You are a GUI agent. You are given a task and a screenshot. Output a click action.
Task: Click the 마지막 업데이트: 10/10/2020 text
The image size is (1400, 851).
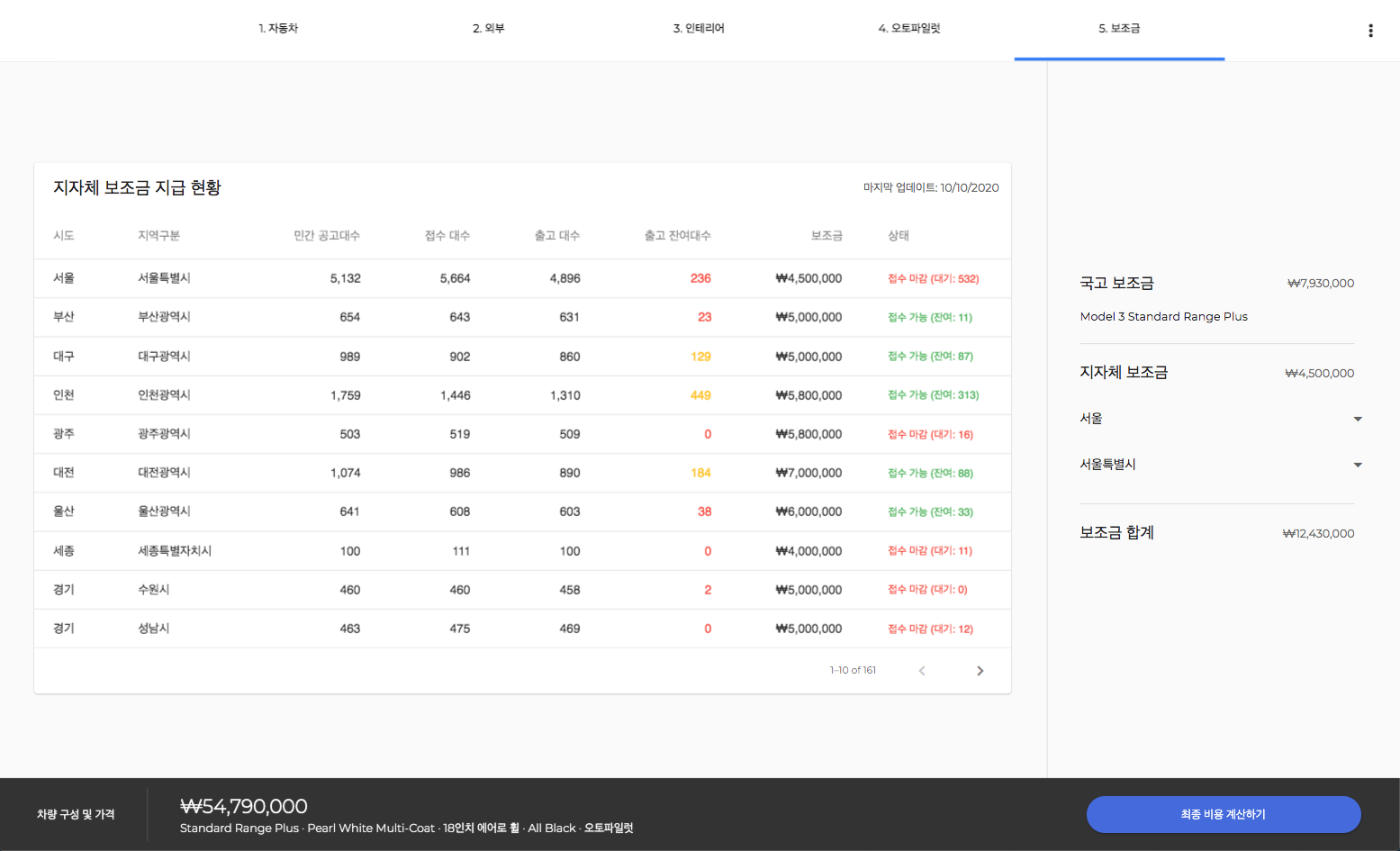point(931,188)
